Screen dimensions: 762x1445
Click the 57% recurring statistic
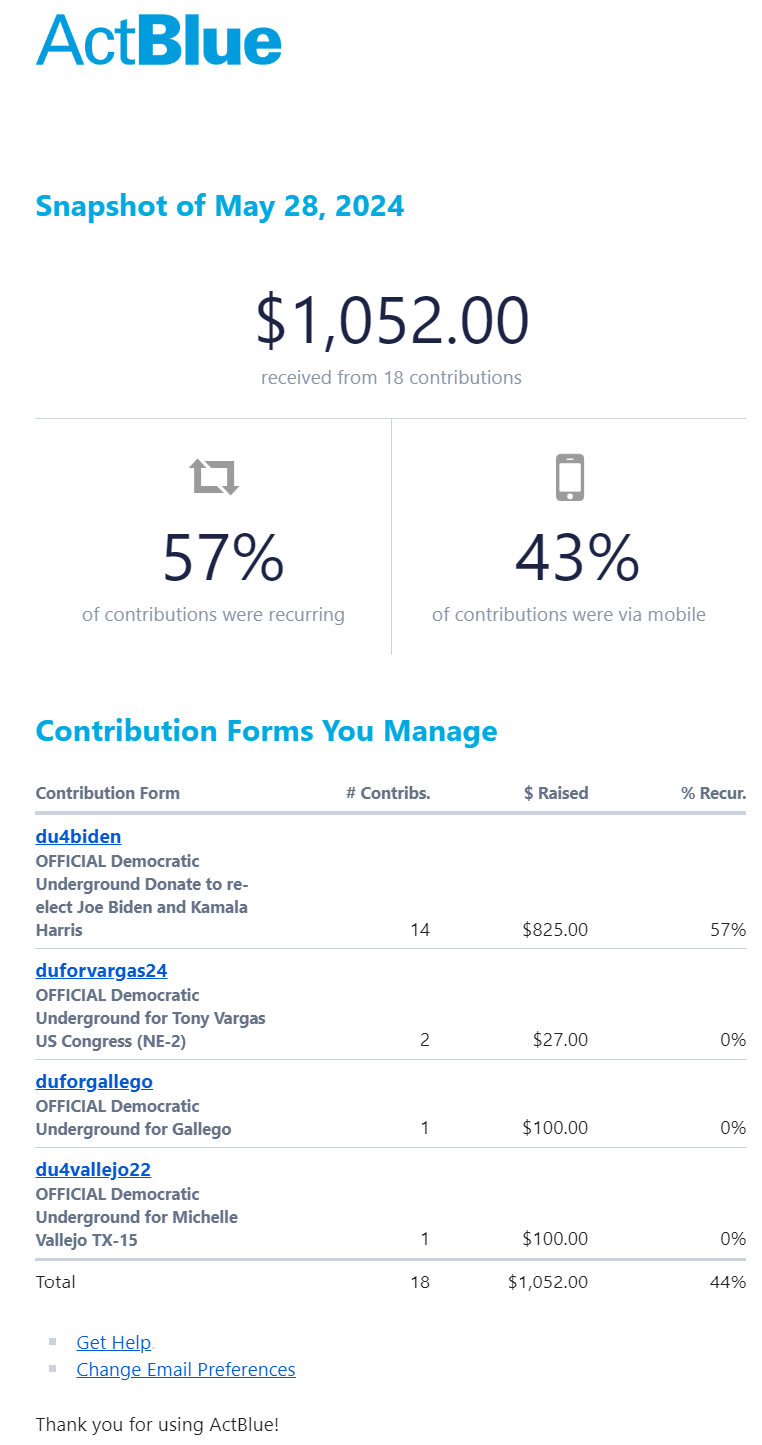(x=223, y=559)
